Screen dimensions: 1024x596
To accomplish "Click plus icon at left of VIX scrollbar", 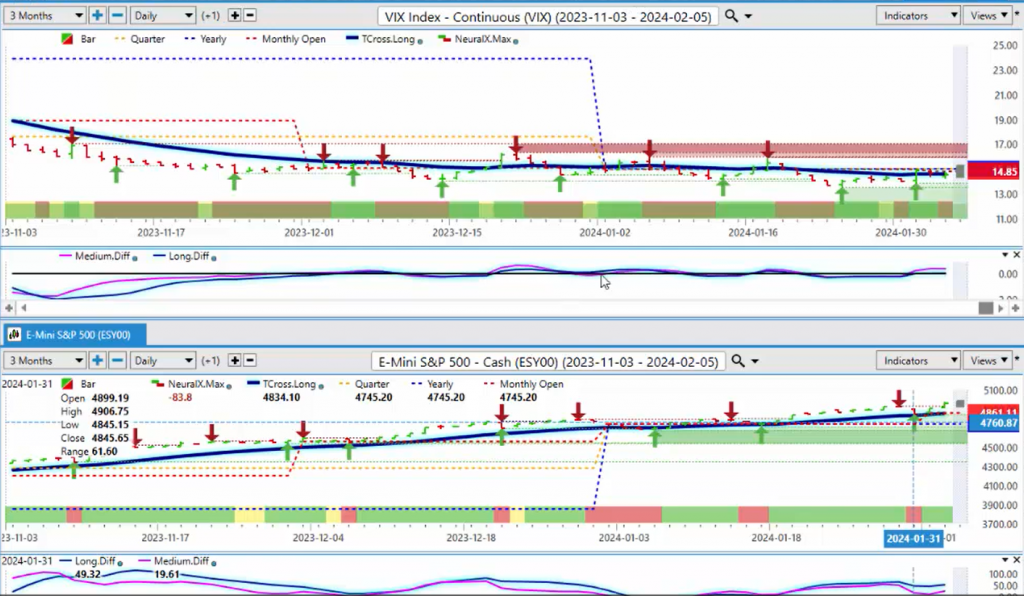I will click(9, 307).
